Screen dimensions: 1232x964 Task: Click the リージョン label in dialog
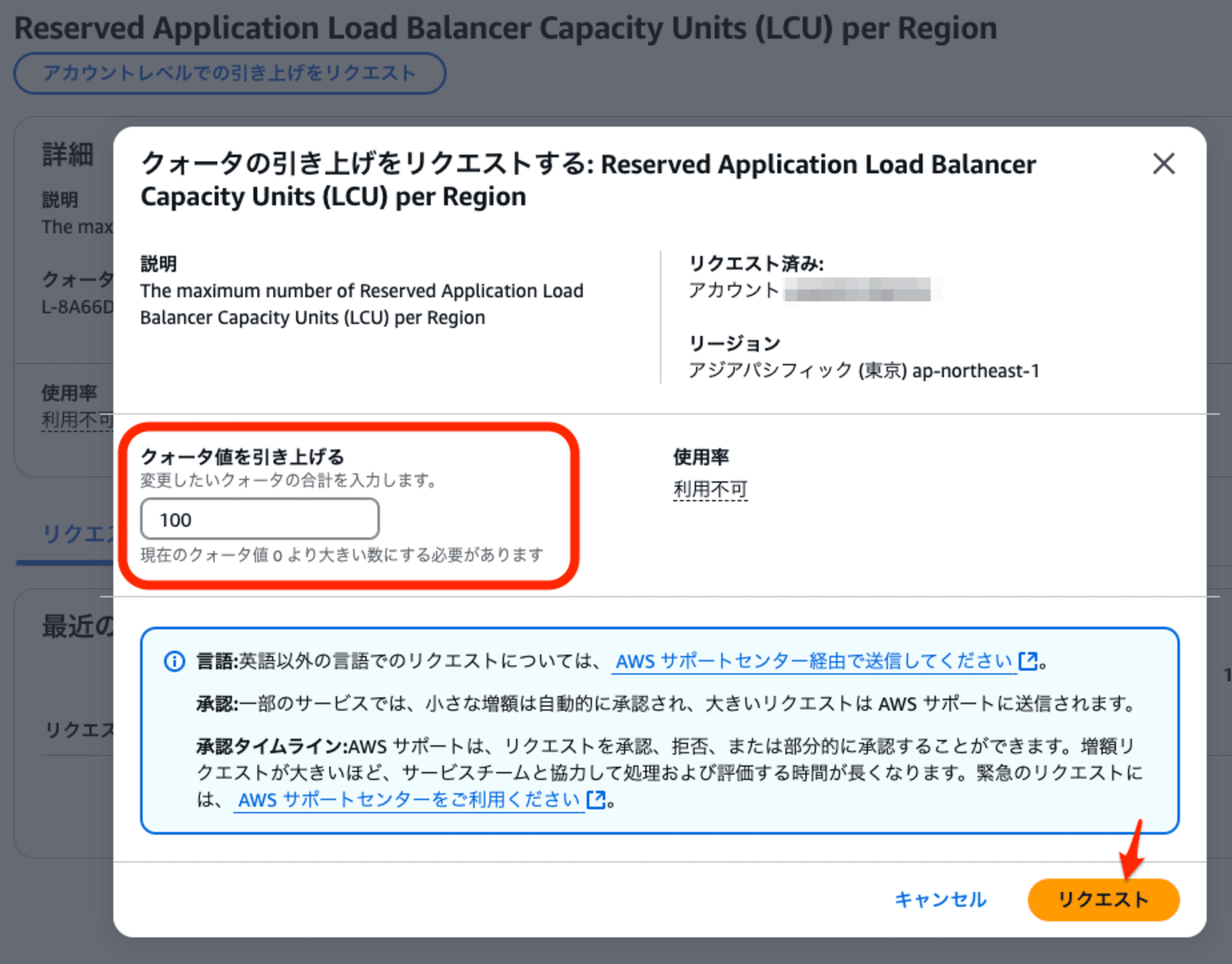[734, 342]
